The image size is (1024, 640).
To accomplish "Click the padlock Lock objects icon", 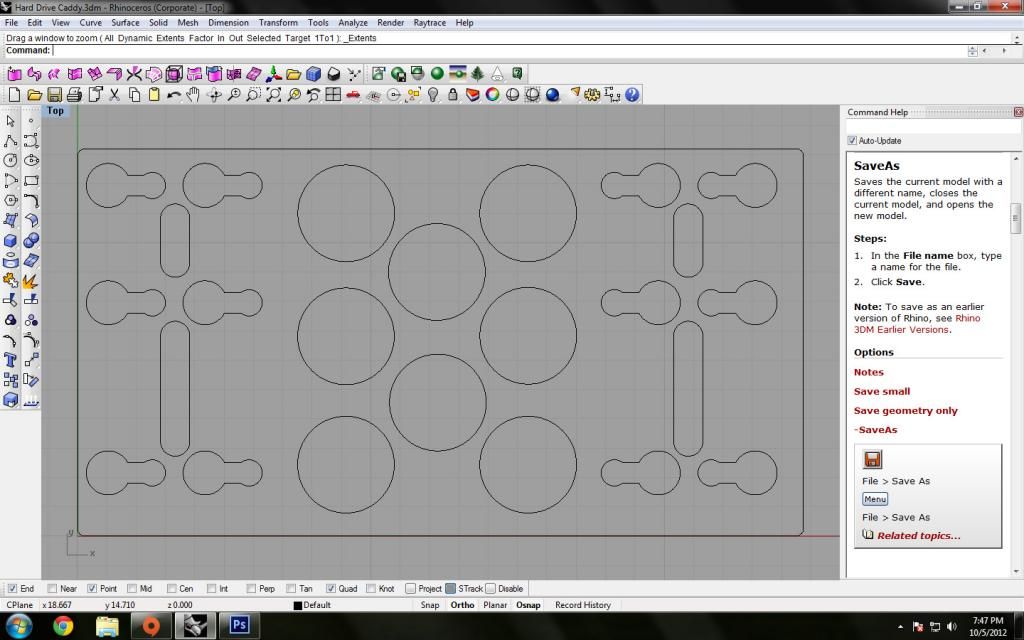I will point(453,95).
